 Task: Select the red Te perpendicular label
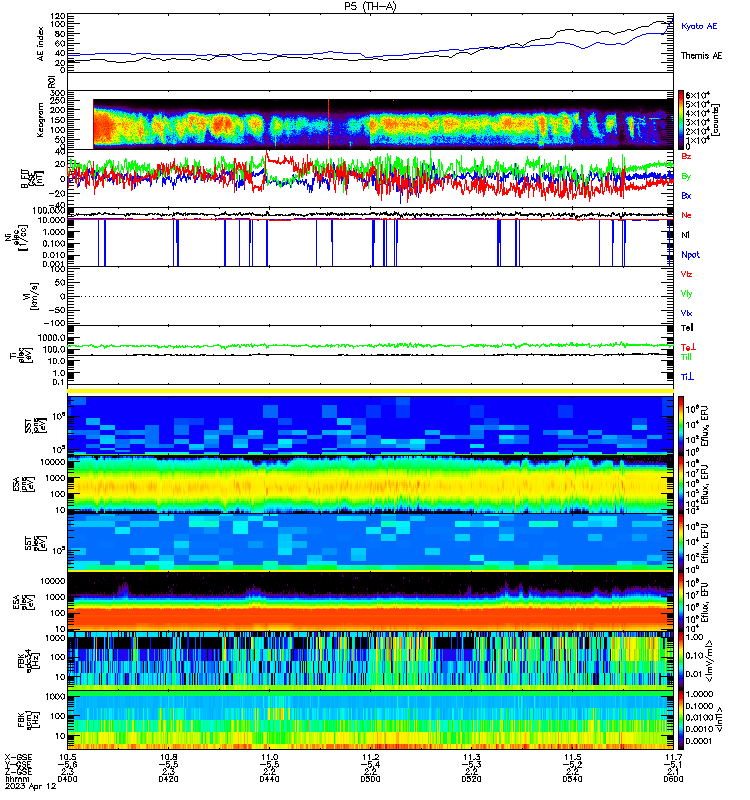click(x=688, y=347)
